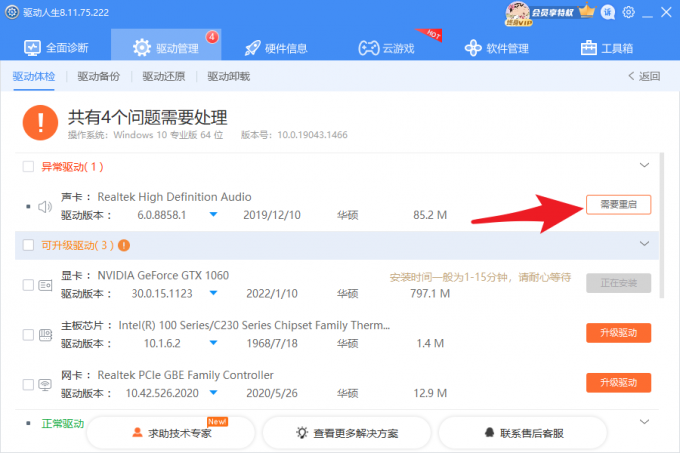Click the rocket icon of 硬件信息
This screenshot has height=453, width=680.
pyautogui.click(x=252, y=48)
